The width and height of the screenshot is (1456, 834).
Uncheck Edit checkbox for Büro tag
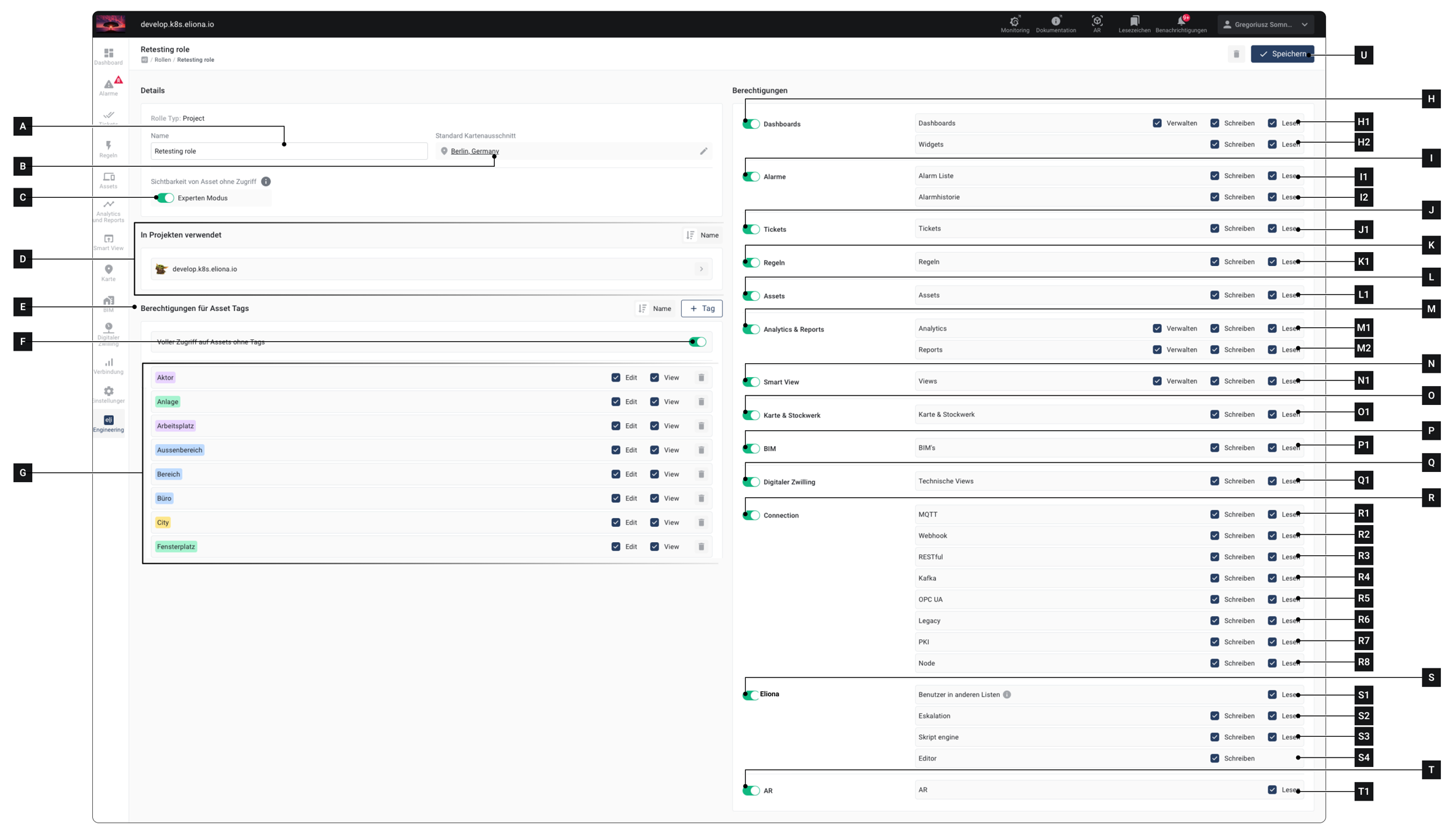tap(616, 499)
